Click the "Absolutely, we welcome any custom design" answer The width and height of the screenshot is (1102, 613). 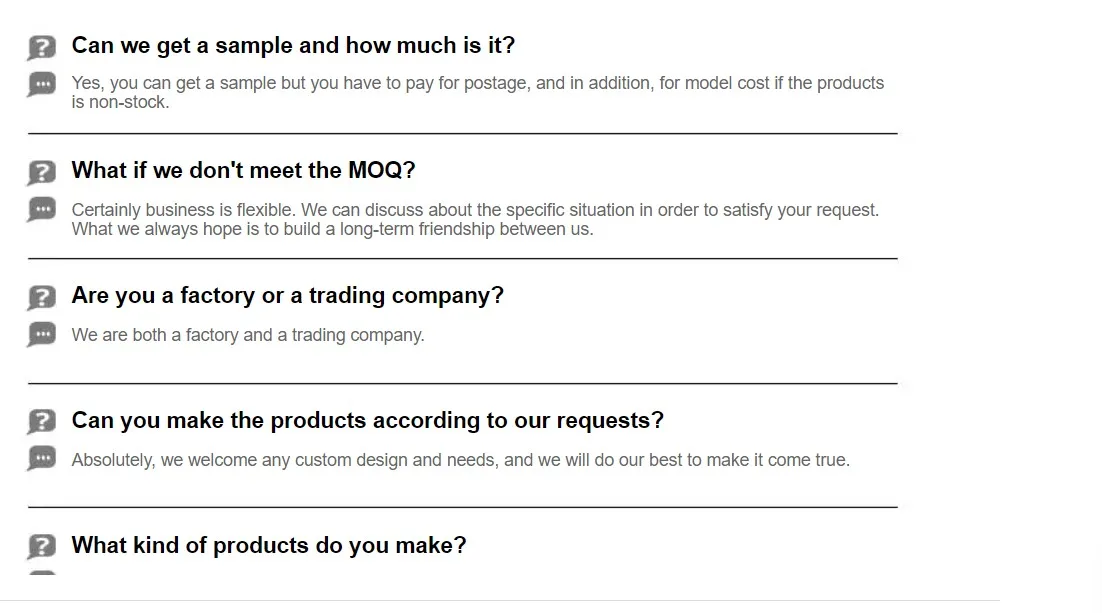tap(460, 460)
